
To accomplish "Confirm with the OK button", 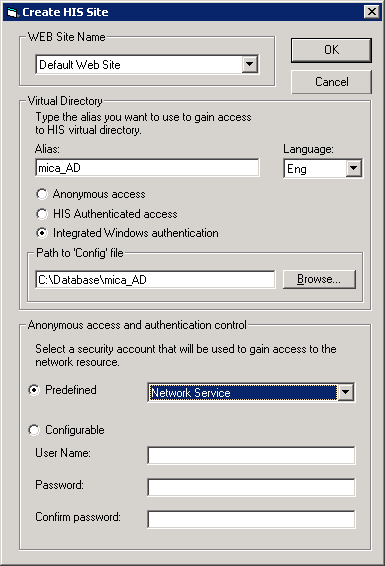I will point(331,50).
